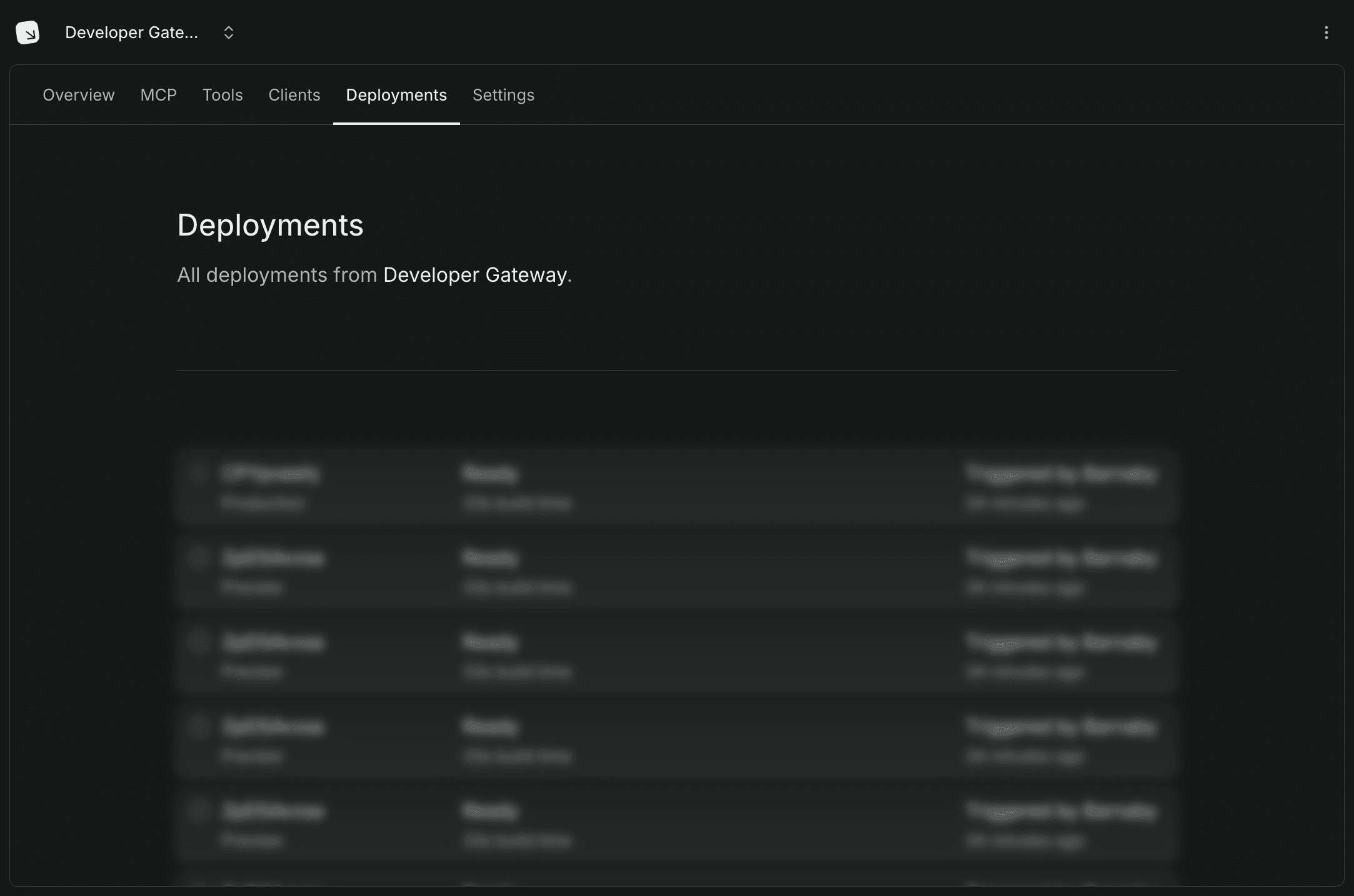Open the fifth deployment row
The image size is (1354, 896).
[x=676, y=825]
